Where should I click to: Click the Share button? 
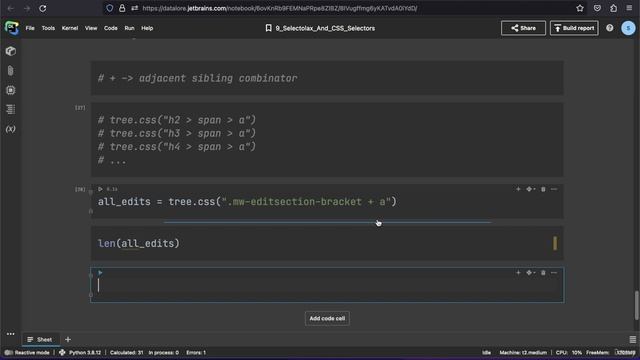coord(523,28)
